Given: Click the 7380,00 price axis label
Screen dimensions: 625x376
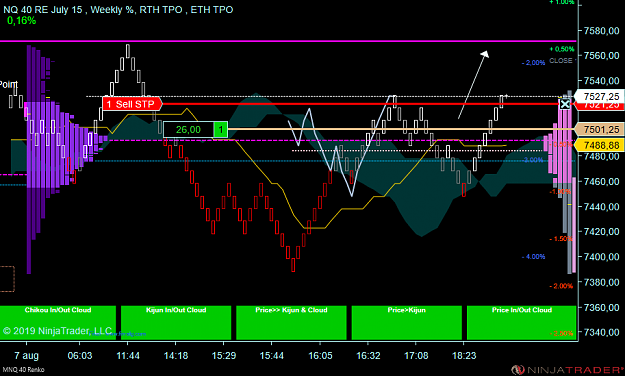Looking at the screenshot, I should 601,282.
